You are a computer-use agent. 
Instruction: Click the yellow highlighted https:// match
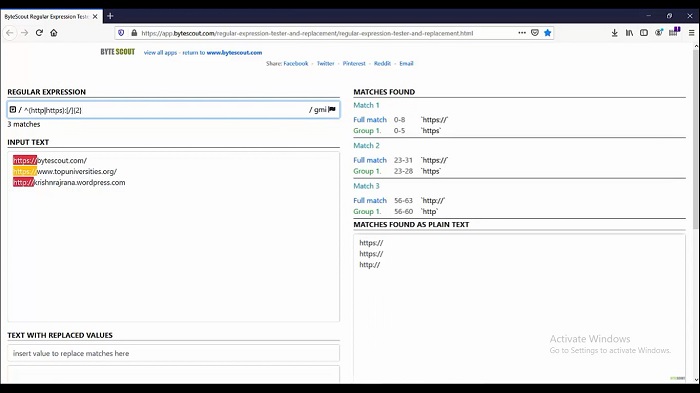(x=25, y=171)
